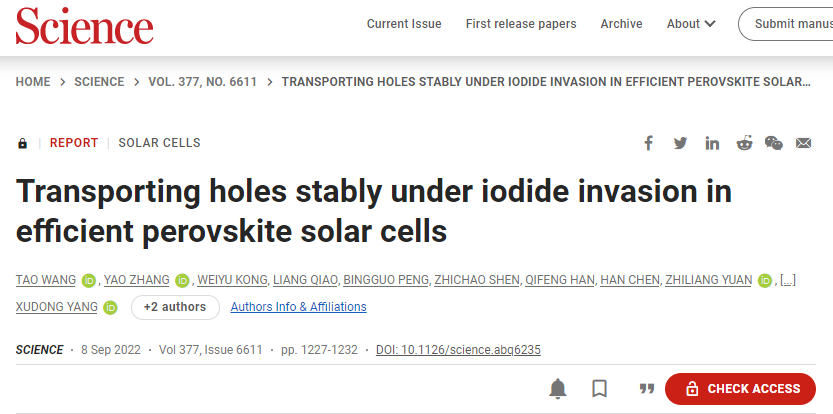Image resolution: width=833 pixels, height=414 pixels.
Task: Click the CHECK ACCESS button
Action: coord(740,389)
